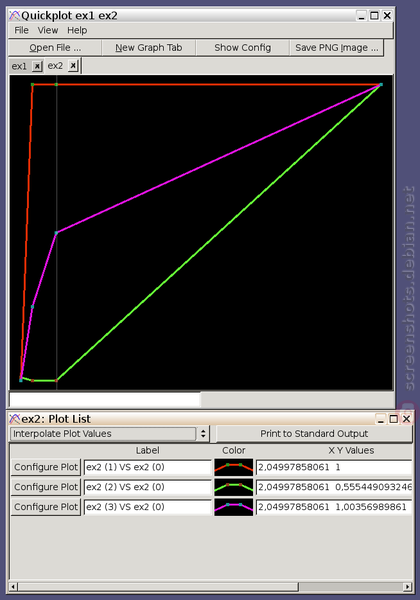Configure Plot for ex2 (1) row
The width and height of the screenshot is (420, 600).
click(x=46, y=467)
